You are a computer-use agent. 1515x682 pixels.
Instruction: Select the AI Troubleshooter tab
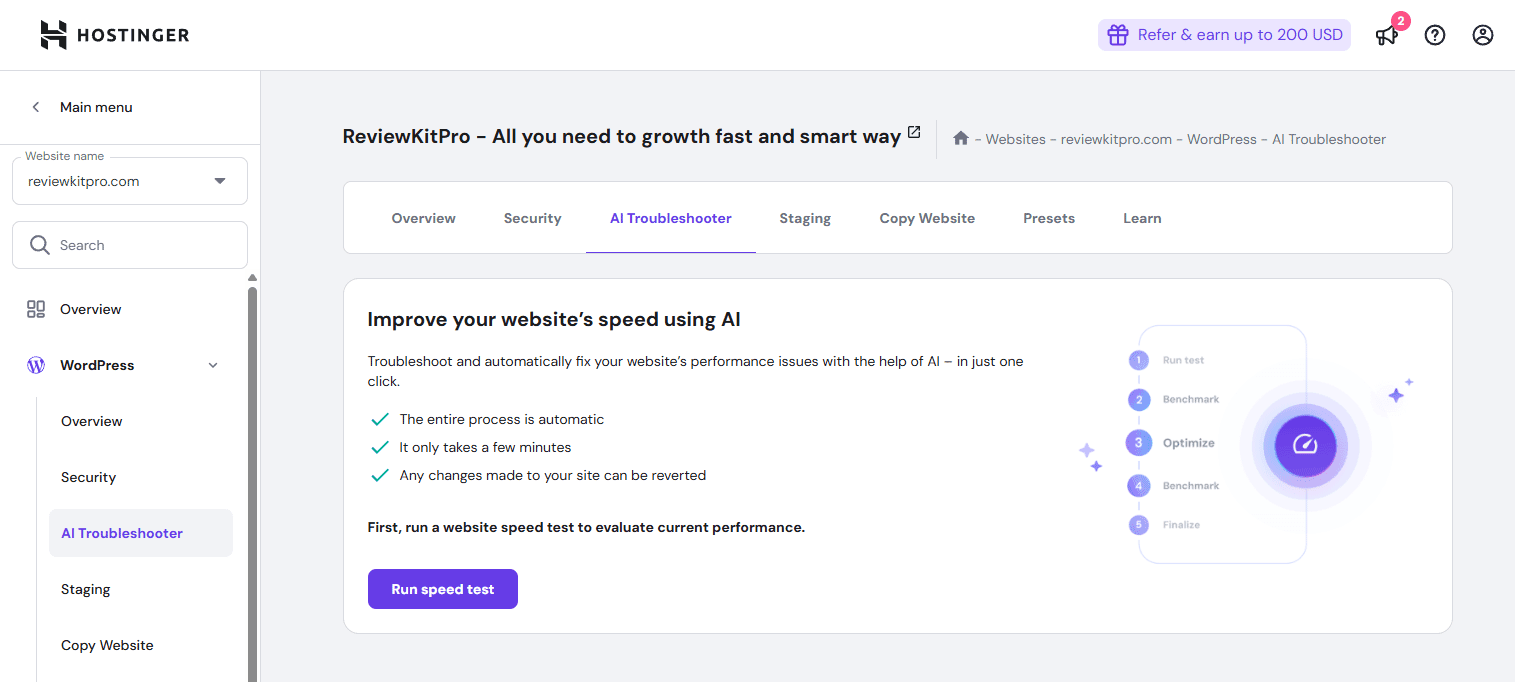(x=671, y=218)
